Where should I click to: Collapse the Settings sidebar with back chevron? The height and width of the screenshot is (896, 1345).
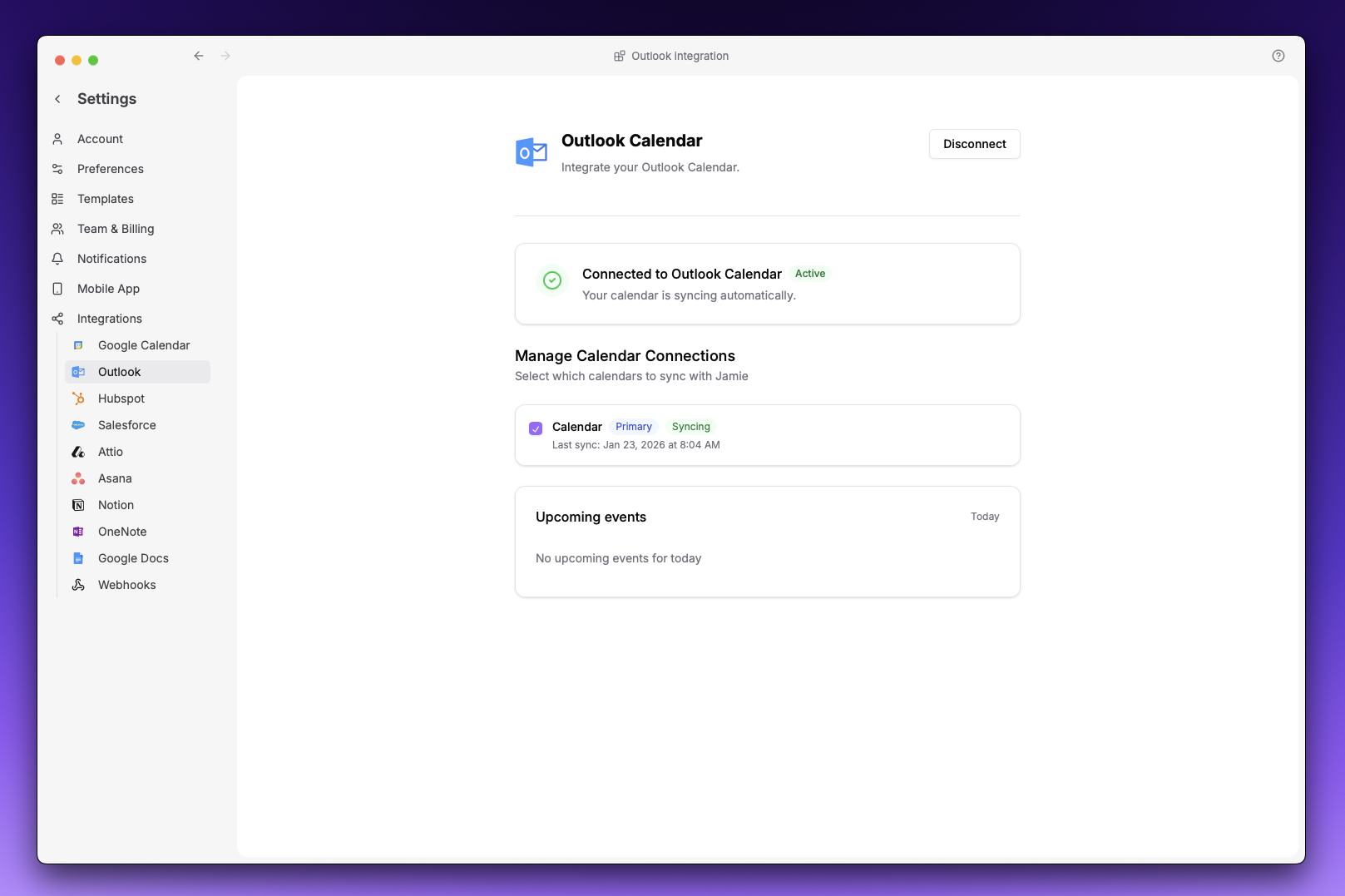pyautogui.click(x=57, y=98)
